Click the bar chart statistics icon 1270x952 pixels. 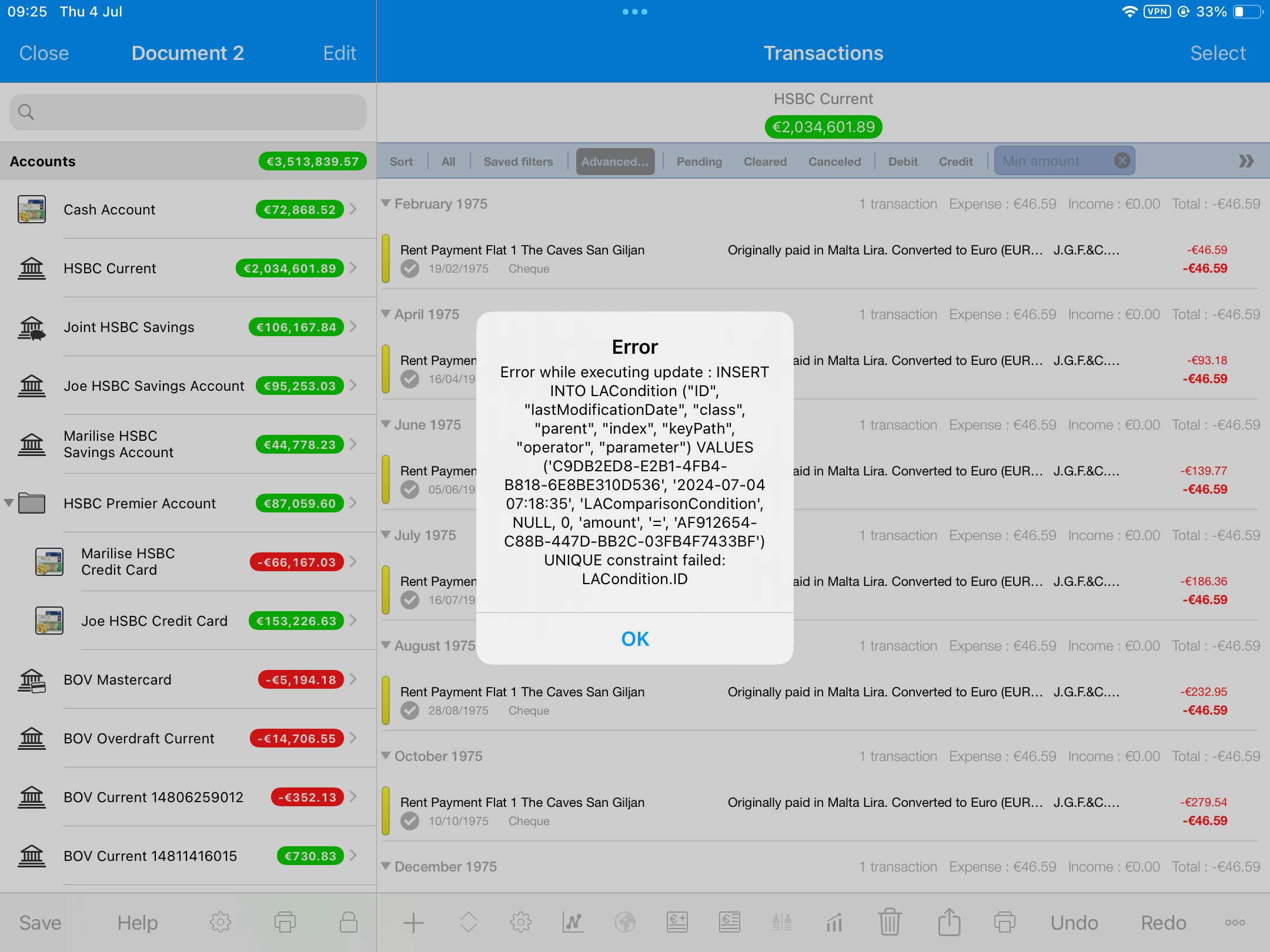pos(834,923)
